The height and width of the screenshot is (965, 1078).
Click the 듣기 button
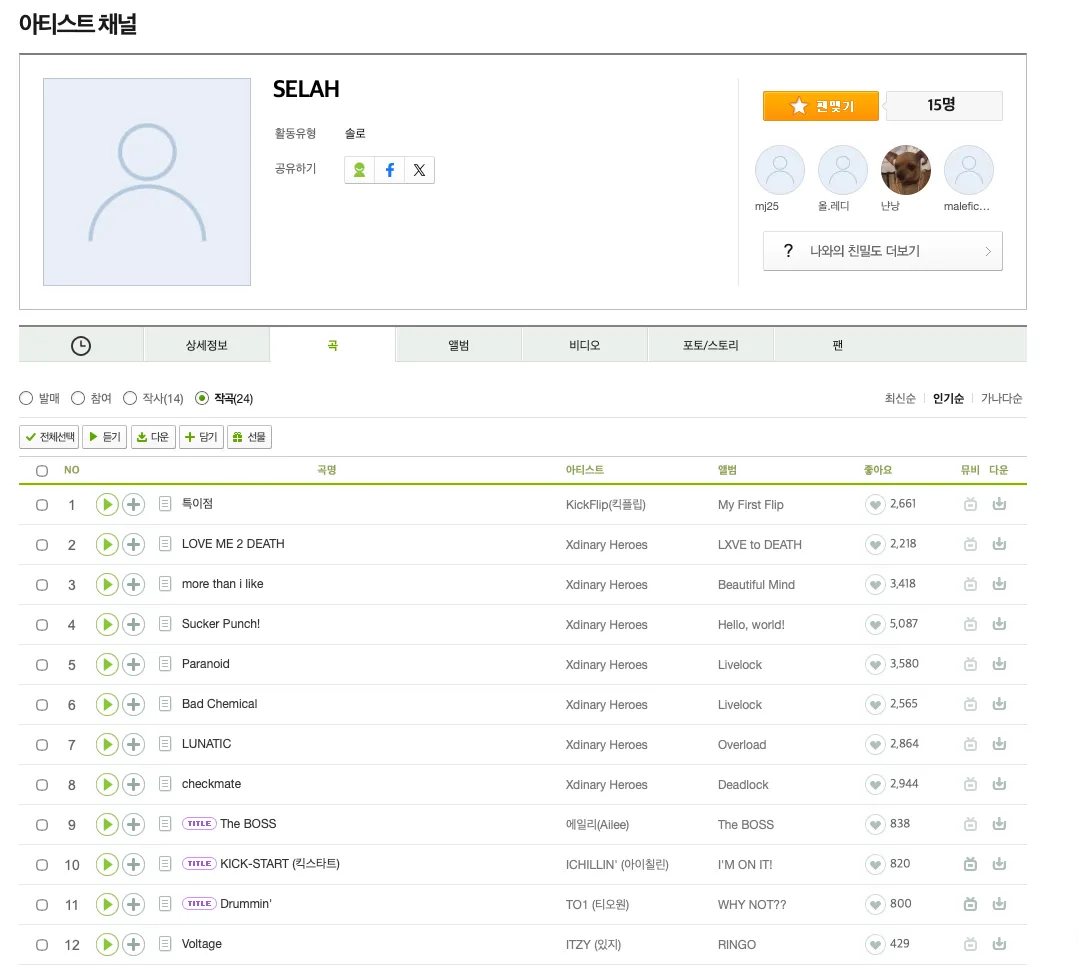104,437
